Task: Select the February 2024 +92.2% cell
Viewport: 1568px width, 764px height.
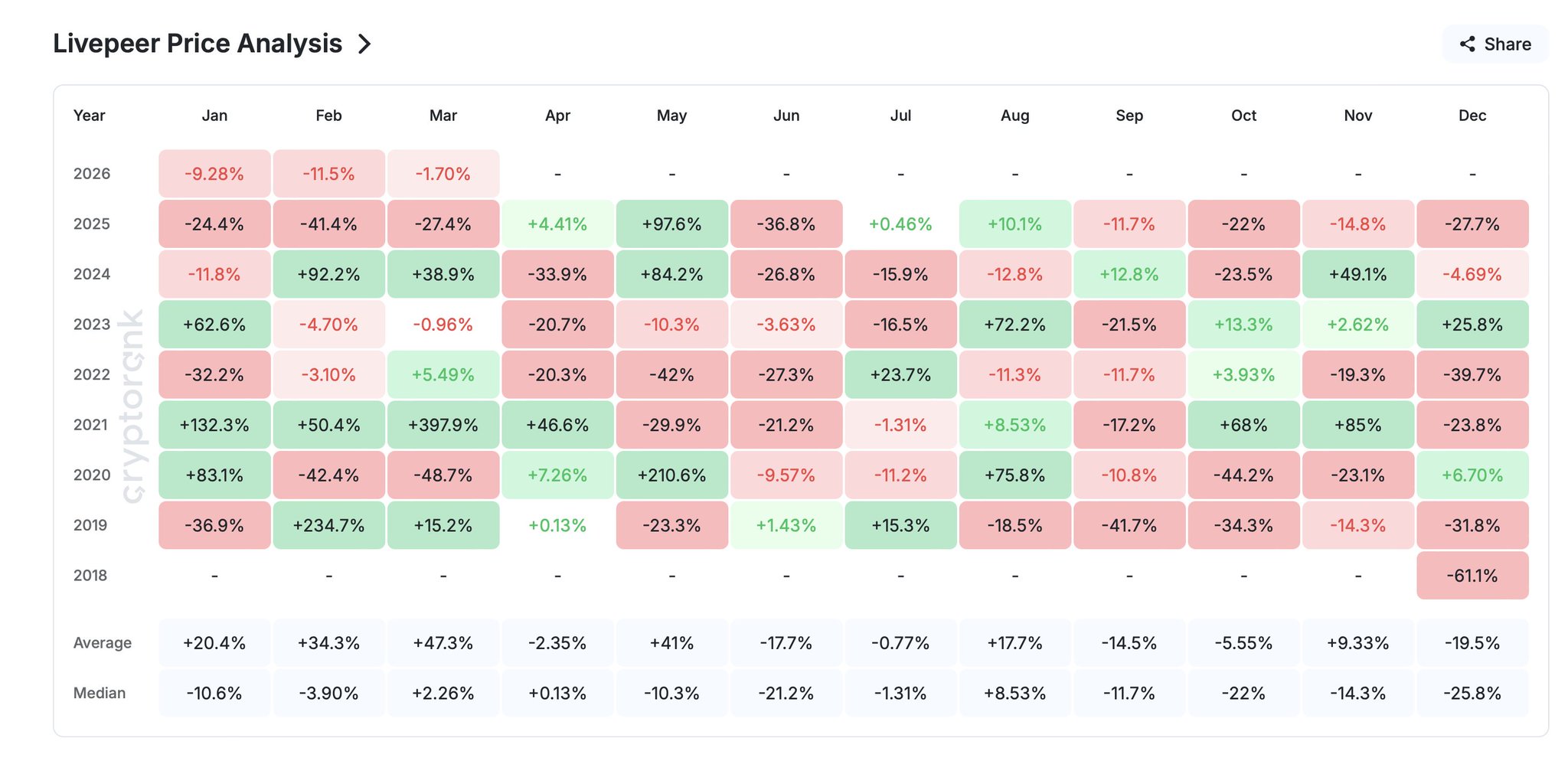Action: tap(328, 274)
